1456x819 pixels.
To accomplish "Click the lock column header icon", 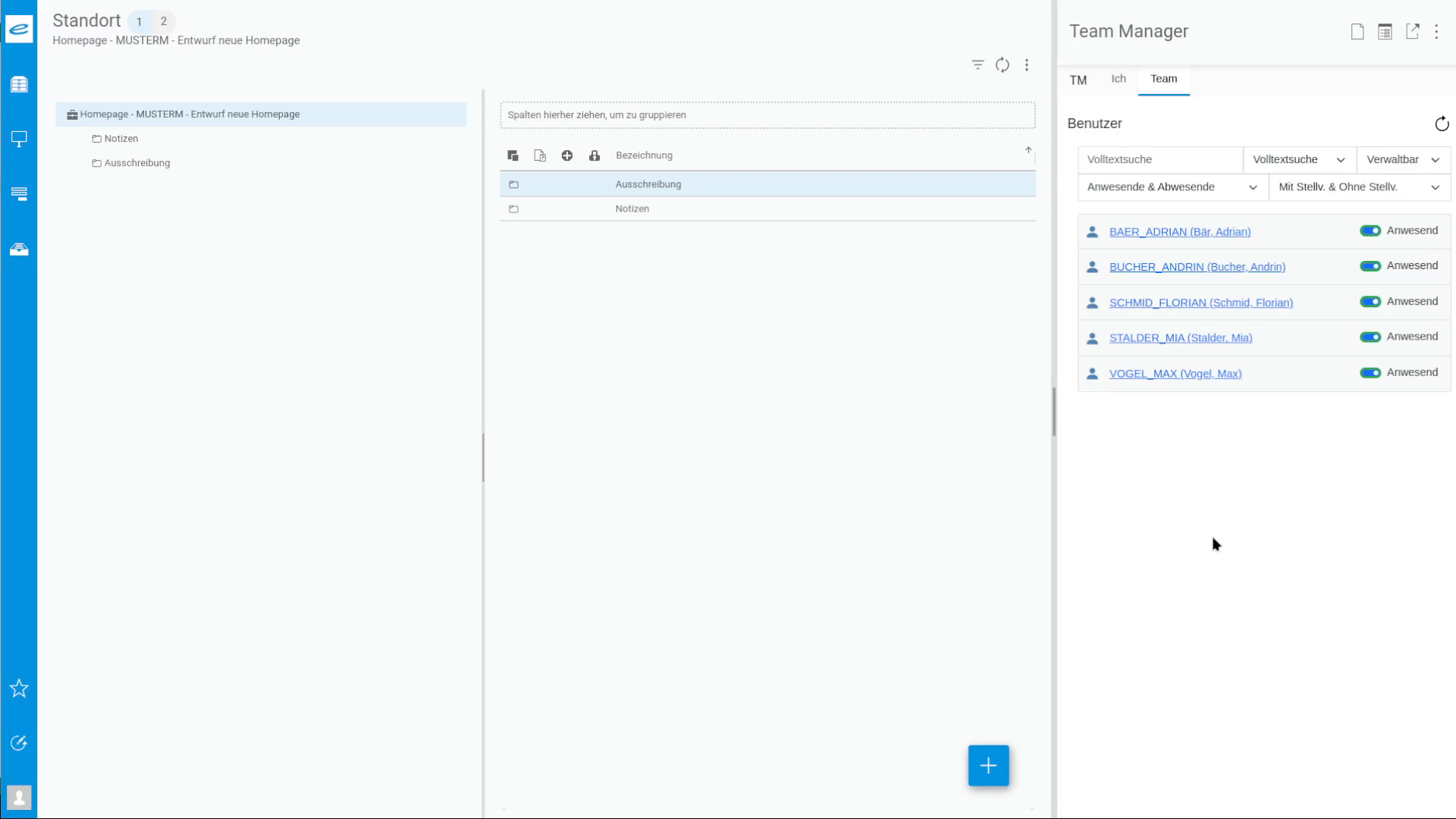I will [595, 155].
